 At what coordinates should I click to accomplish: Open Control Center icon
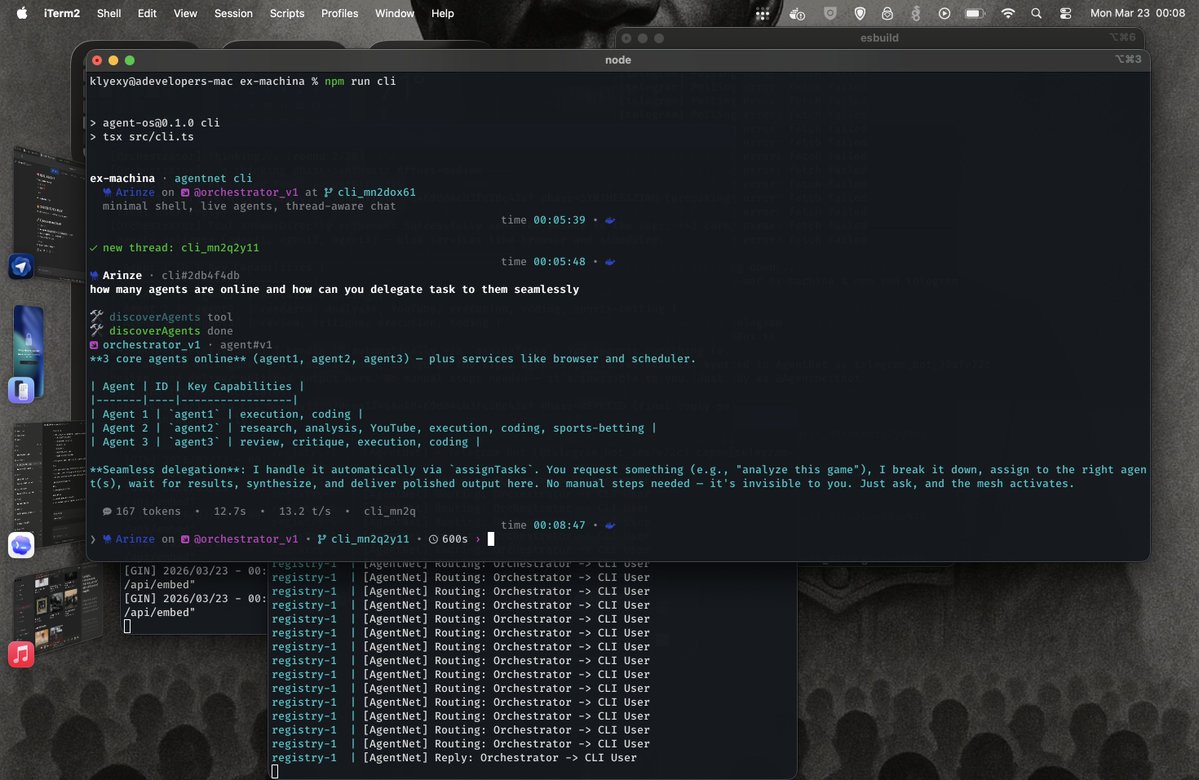coord(1065,13)
